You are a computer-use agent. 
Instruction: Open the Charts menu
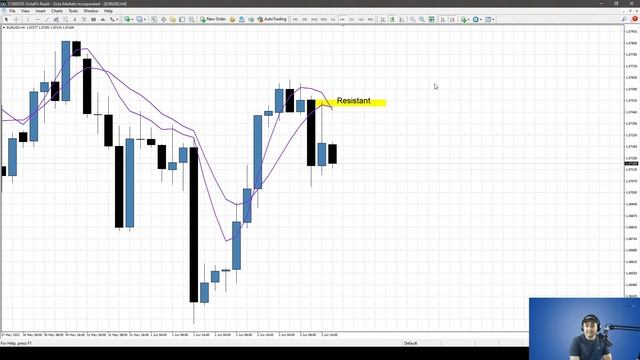[57, 11]
